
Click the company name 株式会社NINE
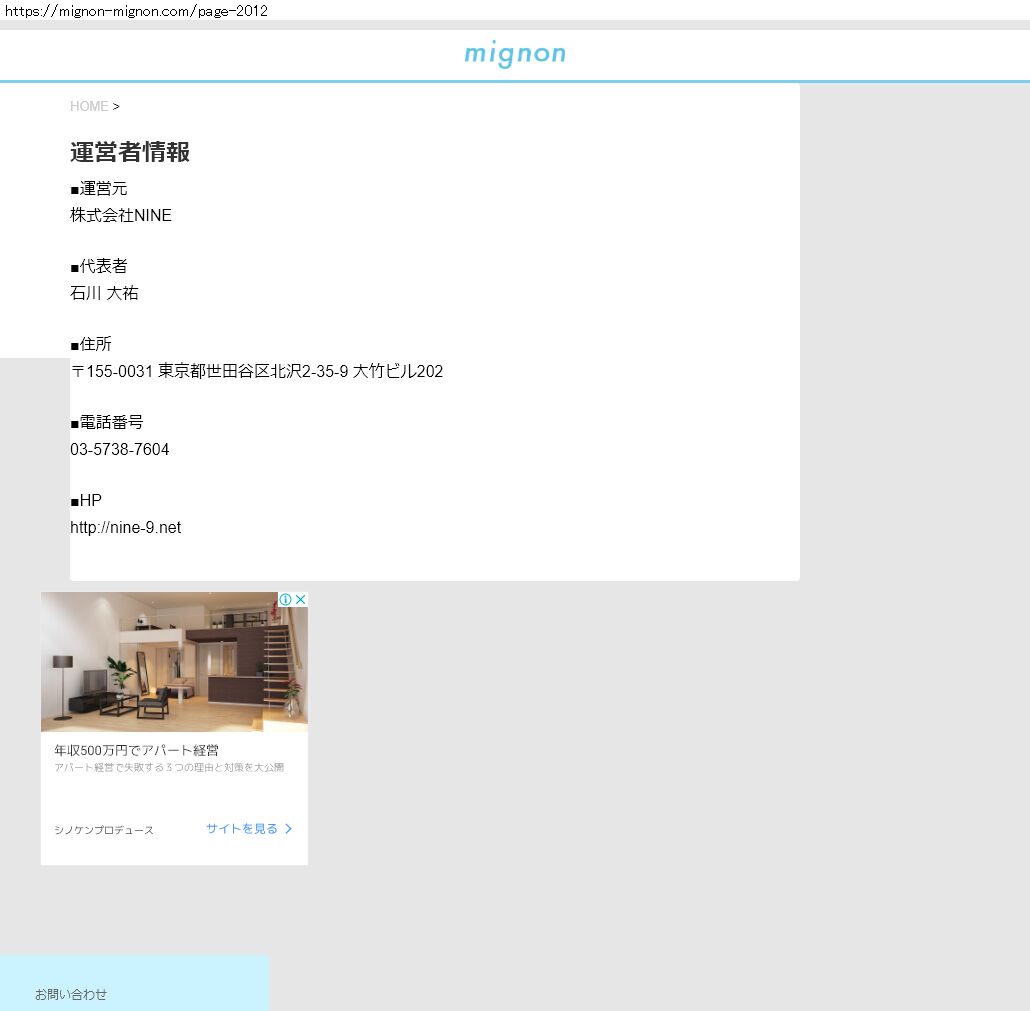point(121,215)
